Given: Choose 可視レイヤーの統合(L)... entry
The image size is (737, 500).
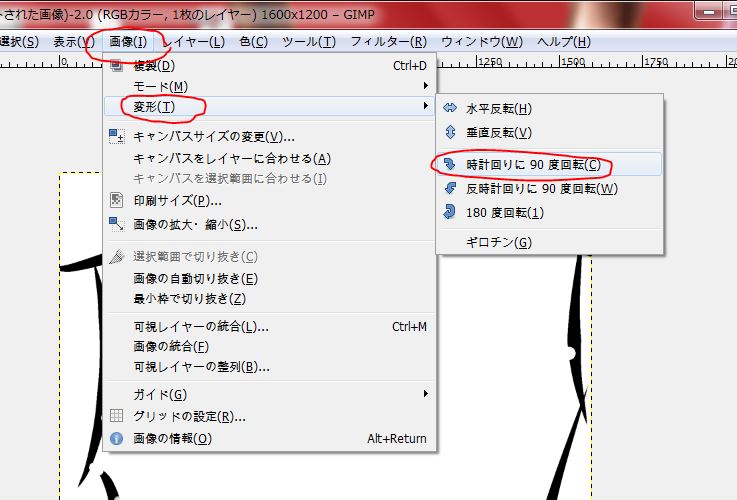Looking at the screenshot, I should coord(269,326).
